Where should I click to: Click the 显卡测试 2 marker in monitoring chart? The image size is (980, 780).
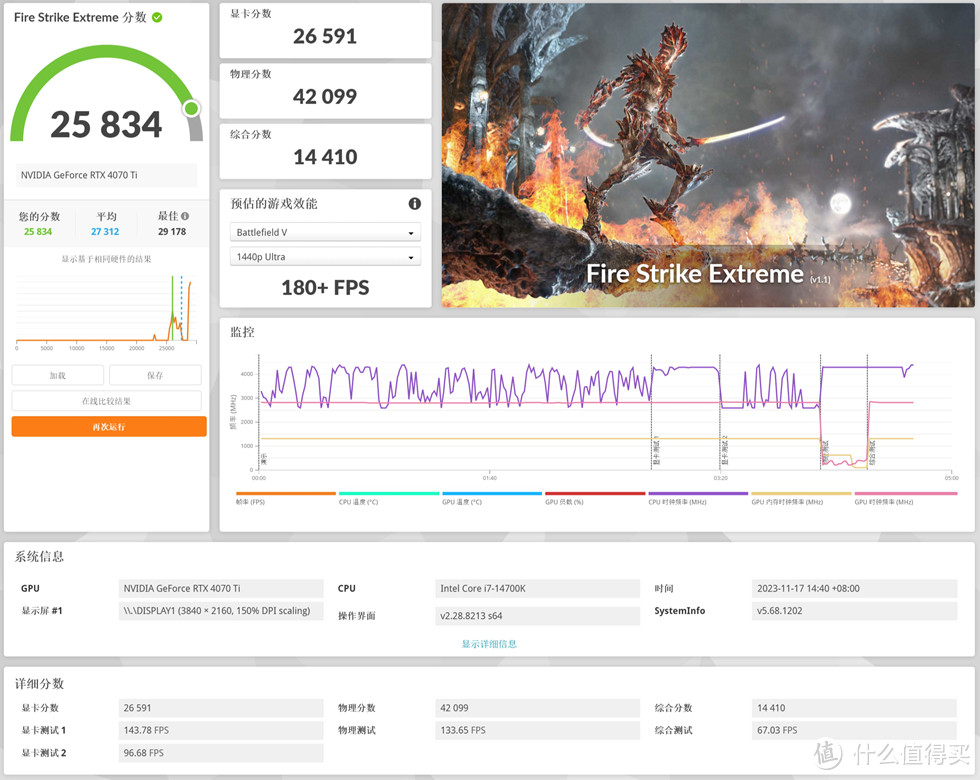[724, 451]
